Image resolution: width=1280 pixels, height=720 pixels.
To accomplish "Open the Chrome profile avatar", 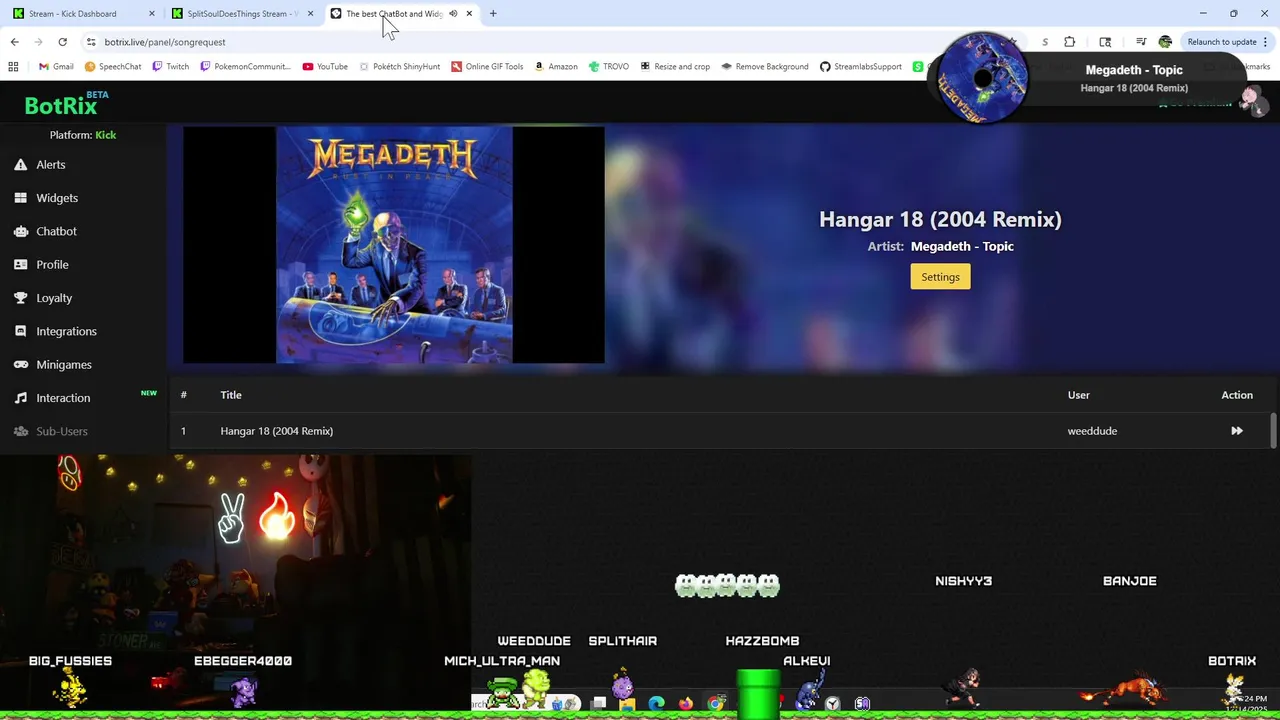I will (x=1165, y=42).
